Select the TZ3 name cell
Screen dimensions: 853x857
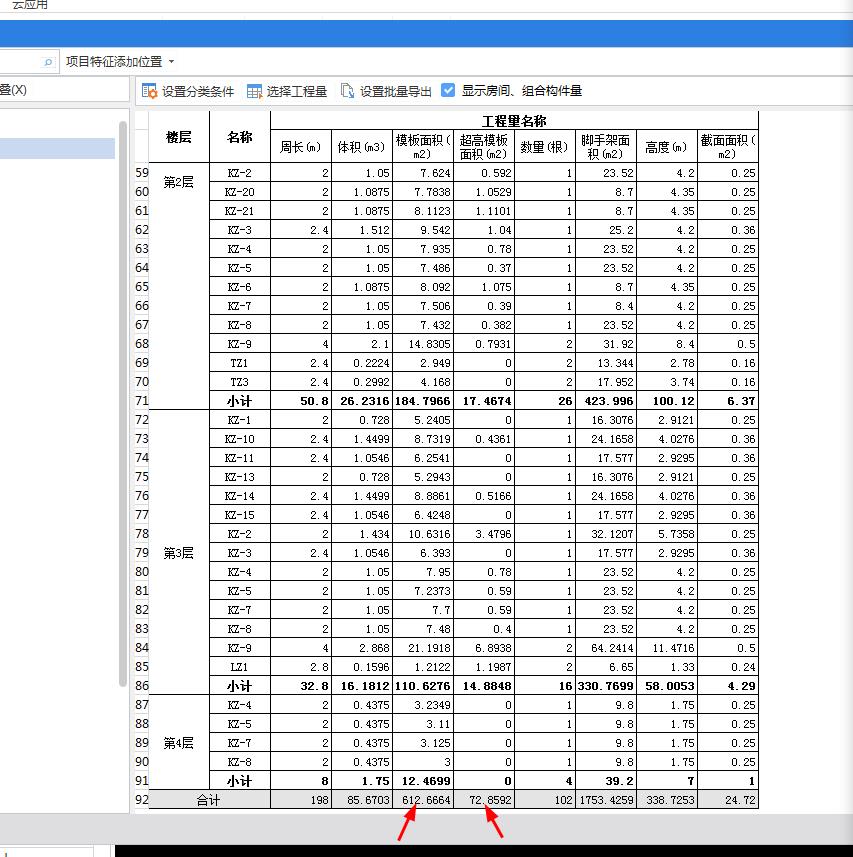point(239,382)
